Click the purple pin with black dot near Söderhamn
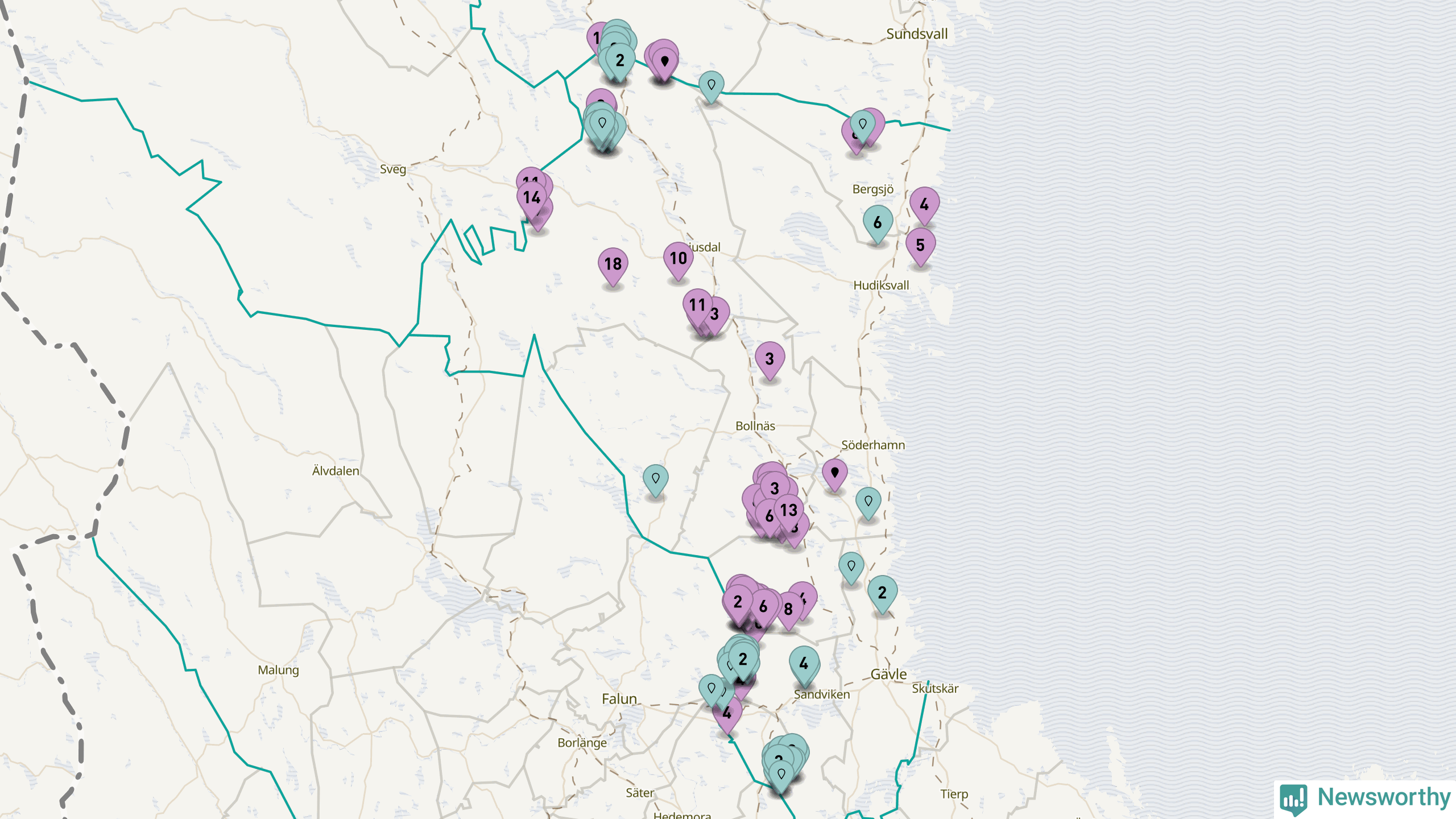The height and width of the screenshot is (819, 1456). tap(834, 475)
